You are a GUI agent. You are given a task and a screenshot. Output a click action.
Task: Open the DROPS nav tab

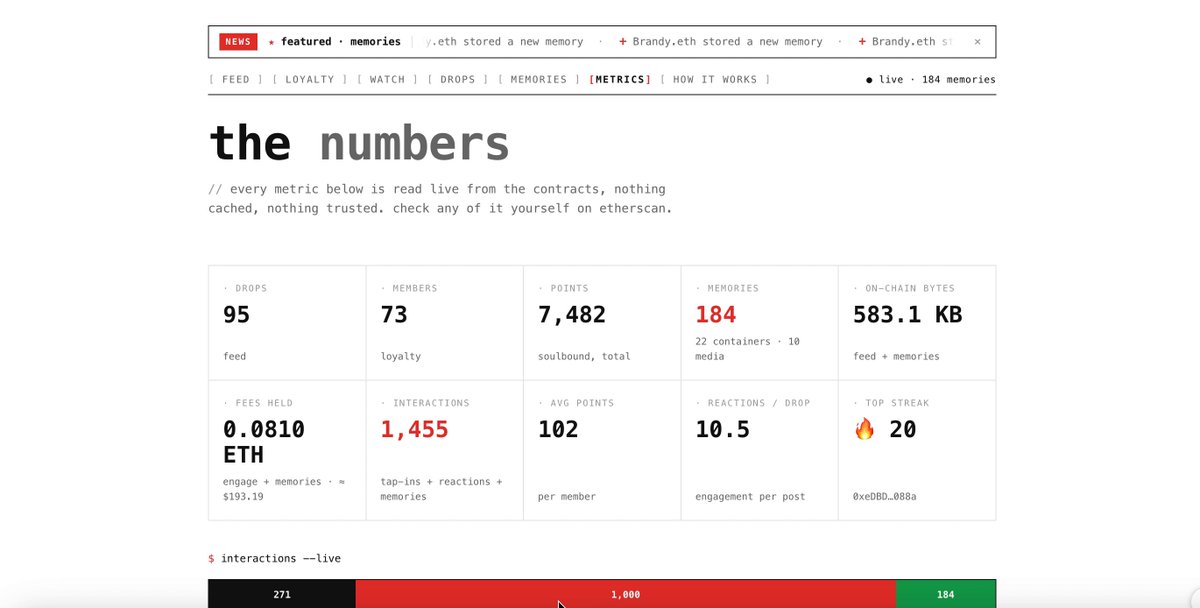pyautogui.click(x=458, y=79)
